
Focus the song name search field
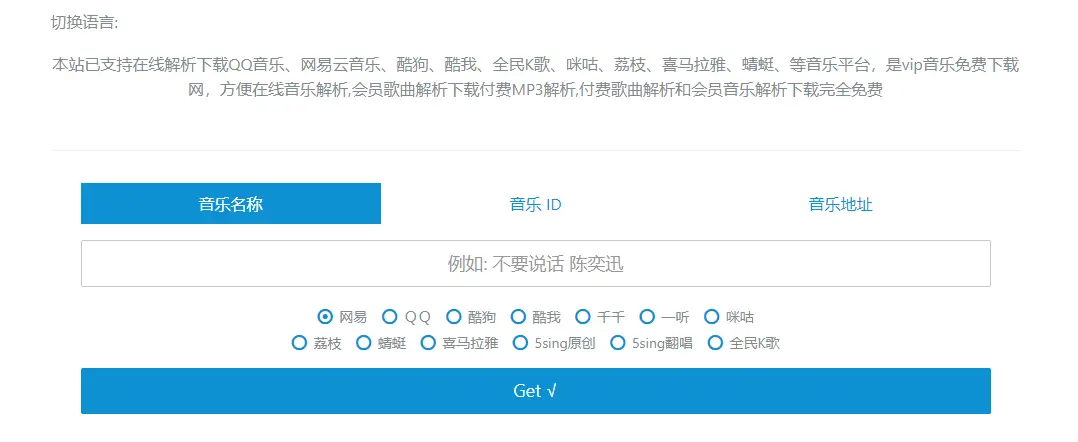536,263
